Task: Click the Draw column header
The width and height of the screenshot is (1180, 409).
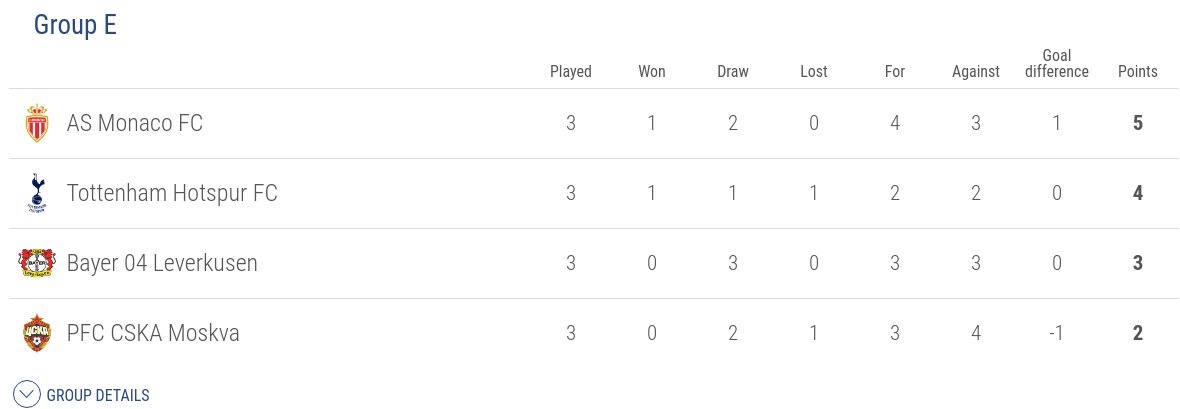Action: (733, 72)
